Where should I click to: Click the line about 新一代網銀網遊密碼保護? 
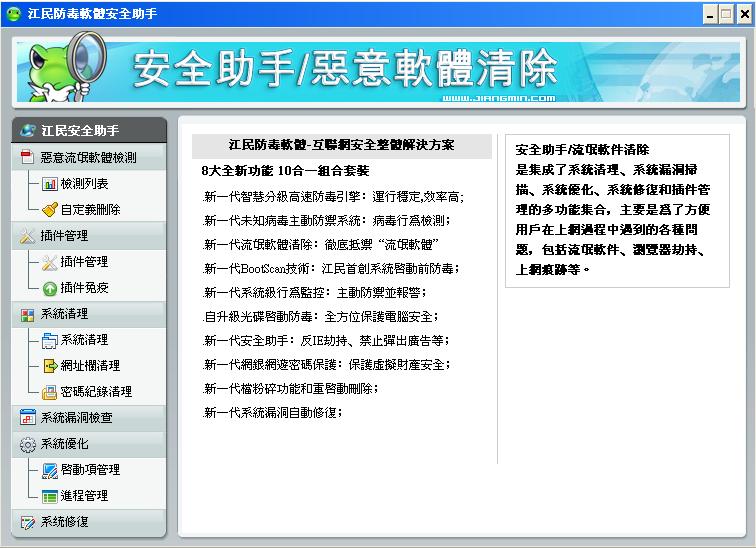tap(327, 364)
